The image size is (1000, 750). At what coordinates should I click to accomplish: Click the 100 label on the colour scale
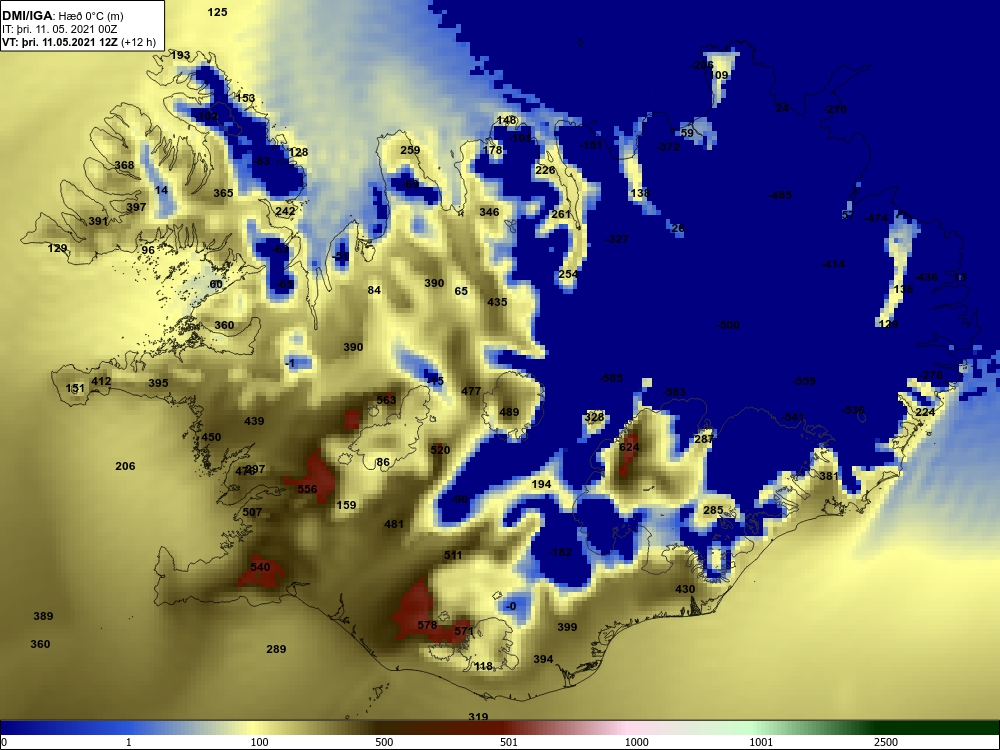pyautogui.click(x=260, y=742)
